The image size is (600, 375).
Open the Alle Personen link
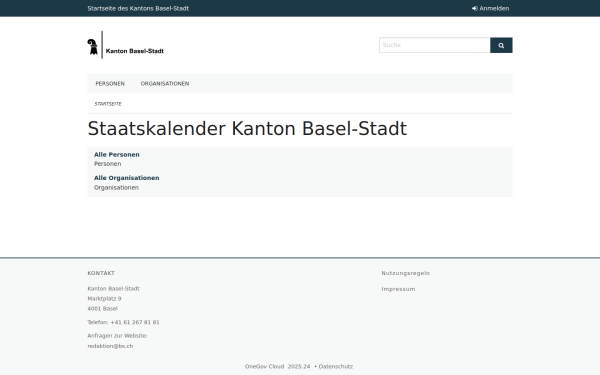pos(117,155)
